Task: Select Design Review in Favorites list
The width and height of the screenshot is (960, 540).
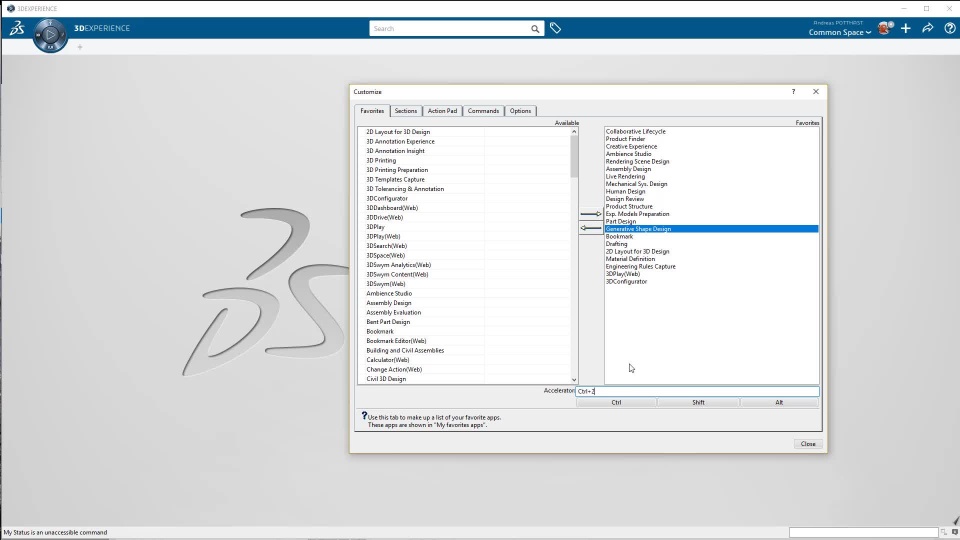Action: (624, 198)
